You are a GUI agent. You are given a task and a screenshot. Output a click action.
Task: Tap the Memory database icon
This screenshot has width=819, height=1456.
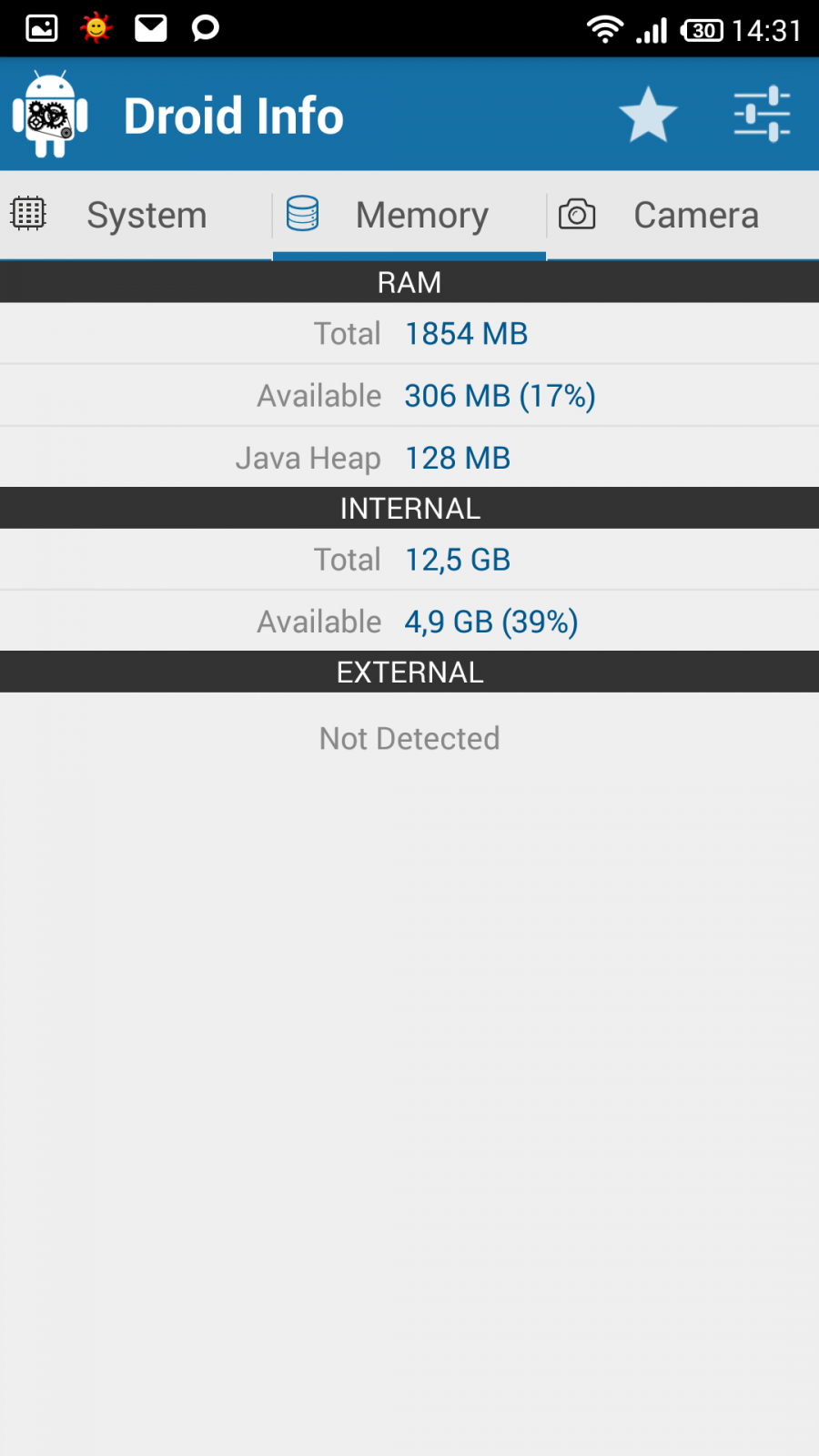[302, 214]
